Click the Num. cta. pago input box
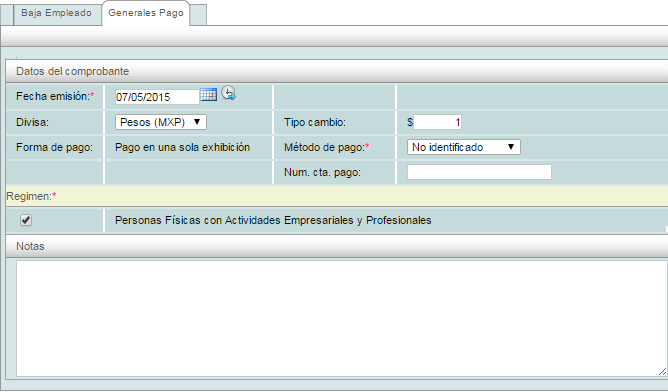Screen dimensions: 668x392 (x=479, y=172)
